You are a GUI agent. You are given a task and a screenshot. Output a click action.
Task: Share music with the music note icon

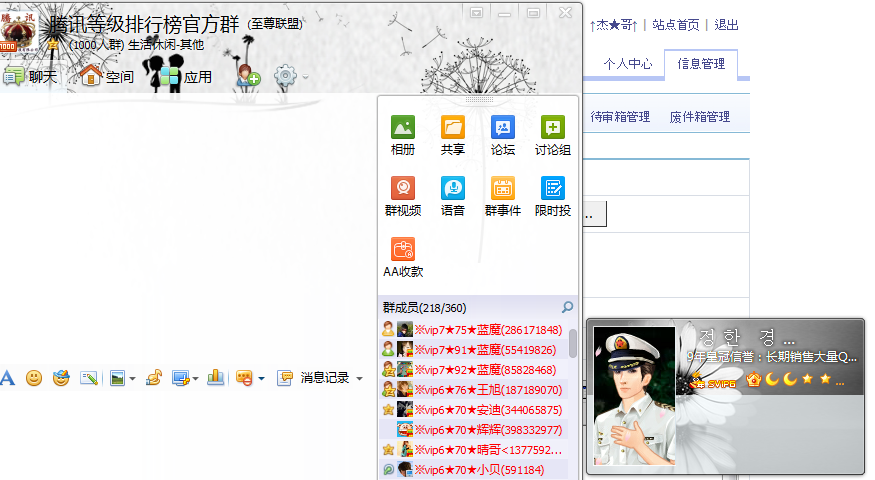pyautogui.click(x=153, y=378)
